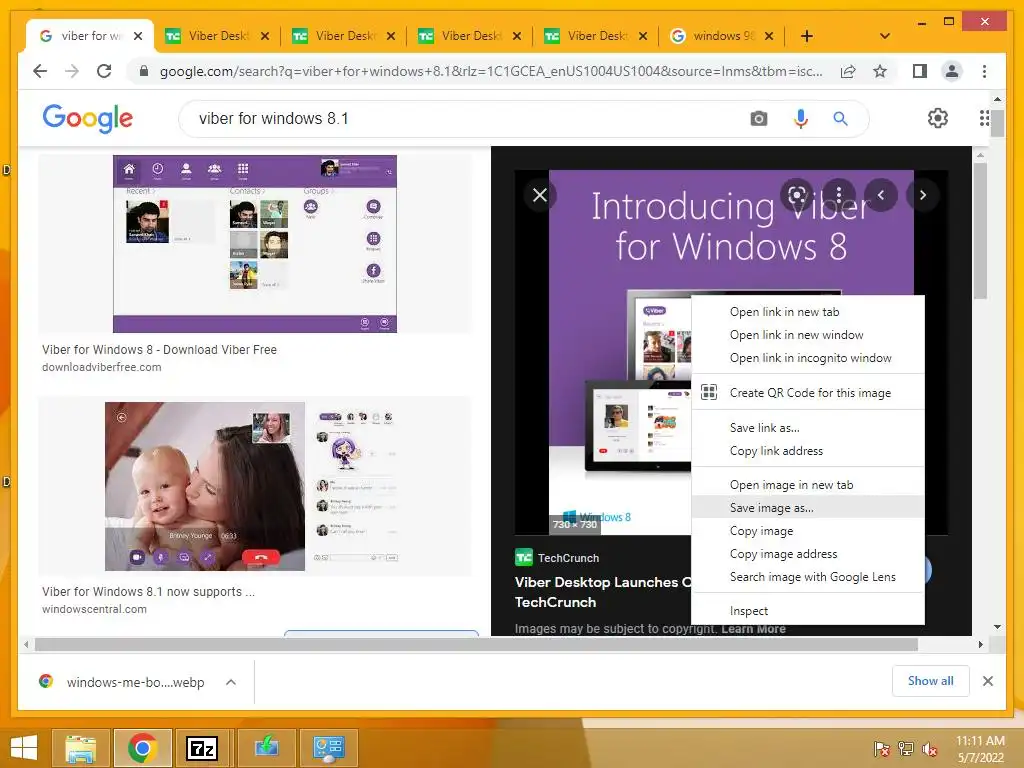Open the Chrome three-dot menu
This screenshot has height=768, width=1024.
pyautogui.click(x=984, y=71)
